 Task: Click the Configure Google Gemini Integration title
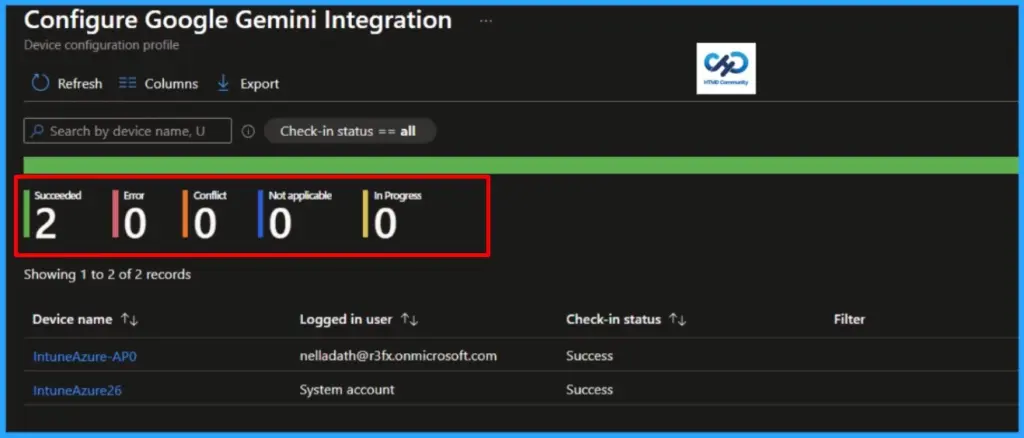click(x=238, y=20)
